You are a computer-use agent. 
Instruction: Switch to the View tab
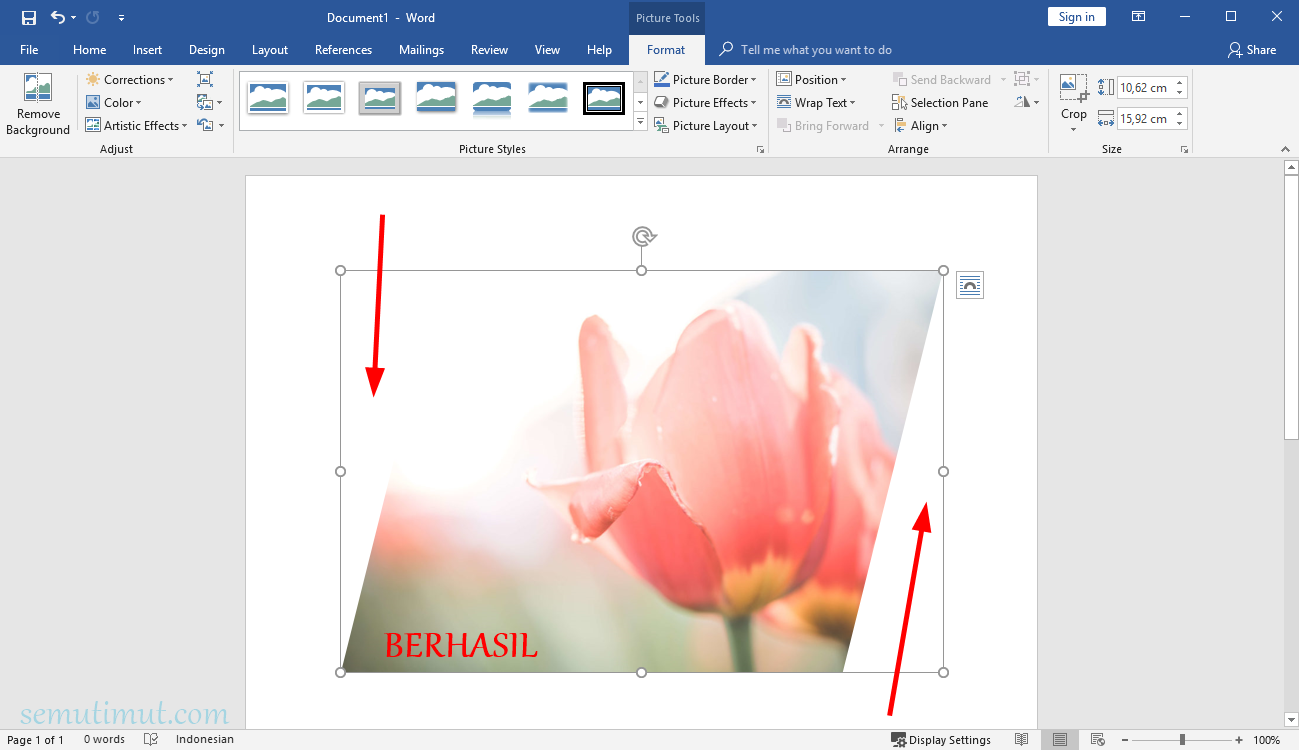[547, 50]
